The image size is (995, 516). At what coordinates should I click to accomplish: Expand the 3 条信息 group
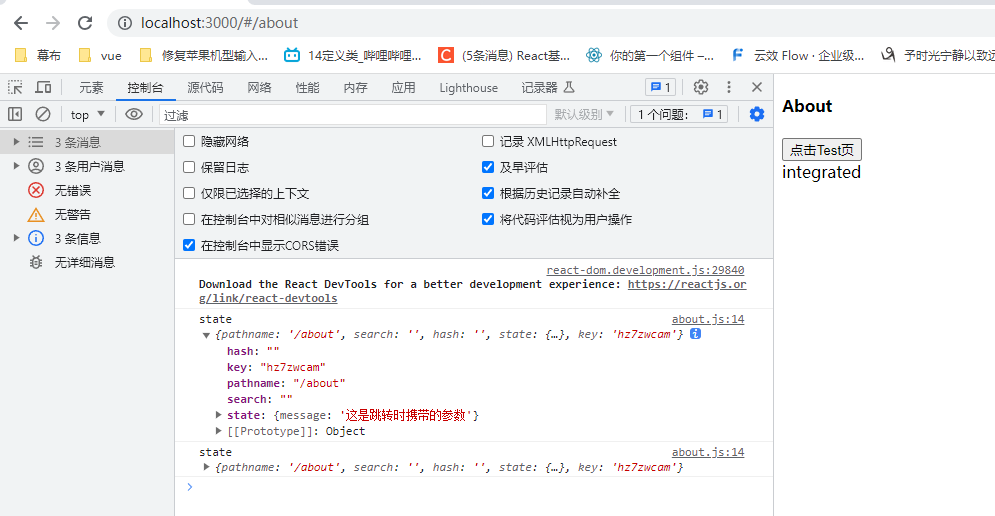[16, 238]
